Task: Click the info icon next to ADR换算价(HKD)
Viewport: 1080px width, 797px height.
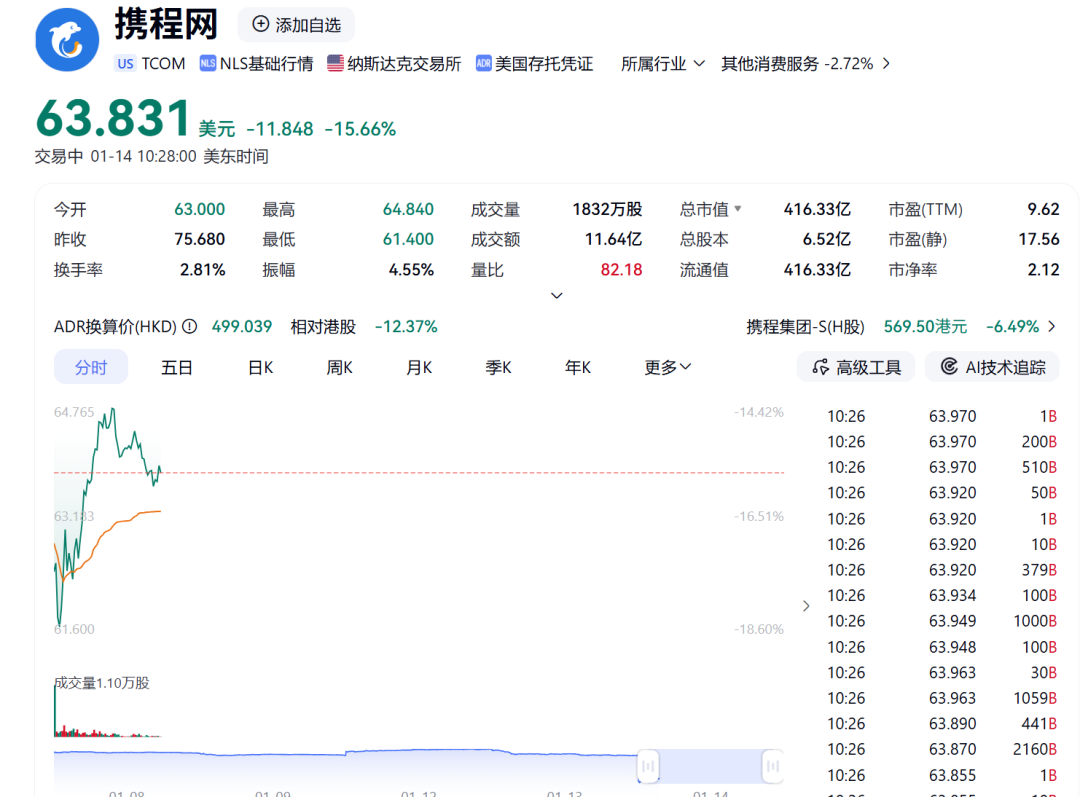Action: (x=189, y=327)
